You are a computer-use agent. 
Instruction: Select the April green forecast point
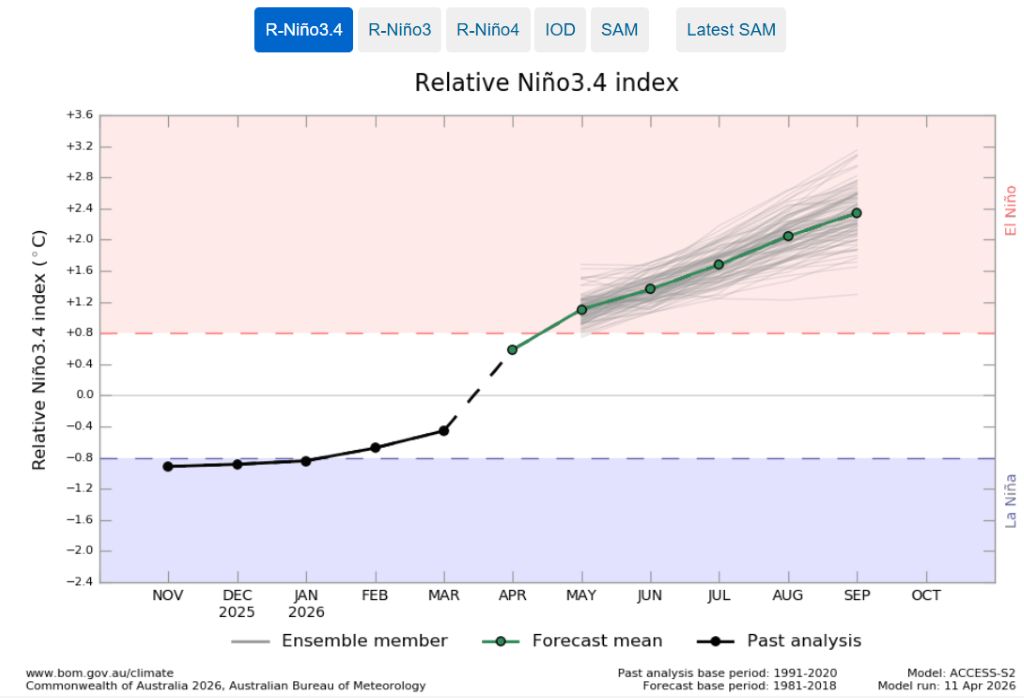[x=512, y=349]
